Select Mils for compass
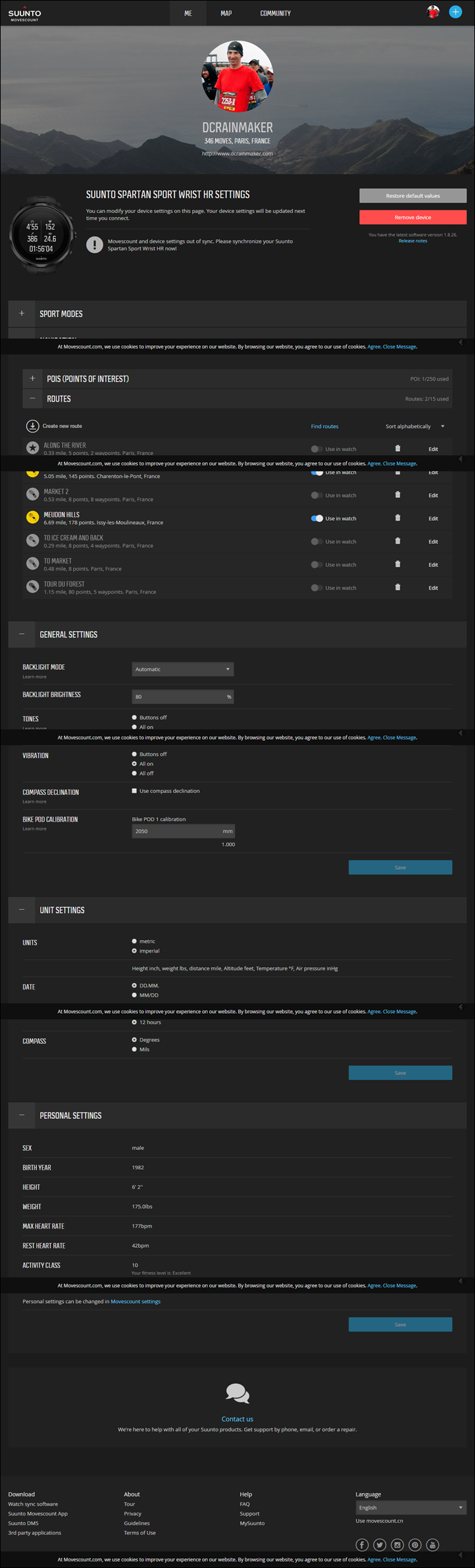The image size is (475, 1568). click(134, 1049)
